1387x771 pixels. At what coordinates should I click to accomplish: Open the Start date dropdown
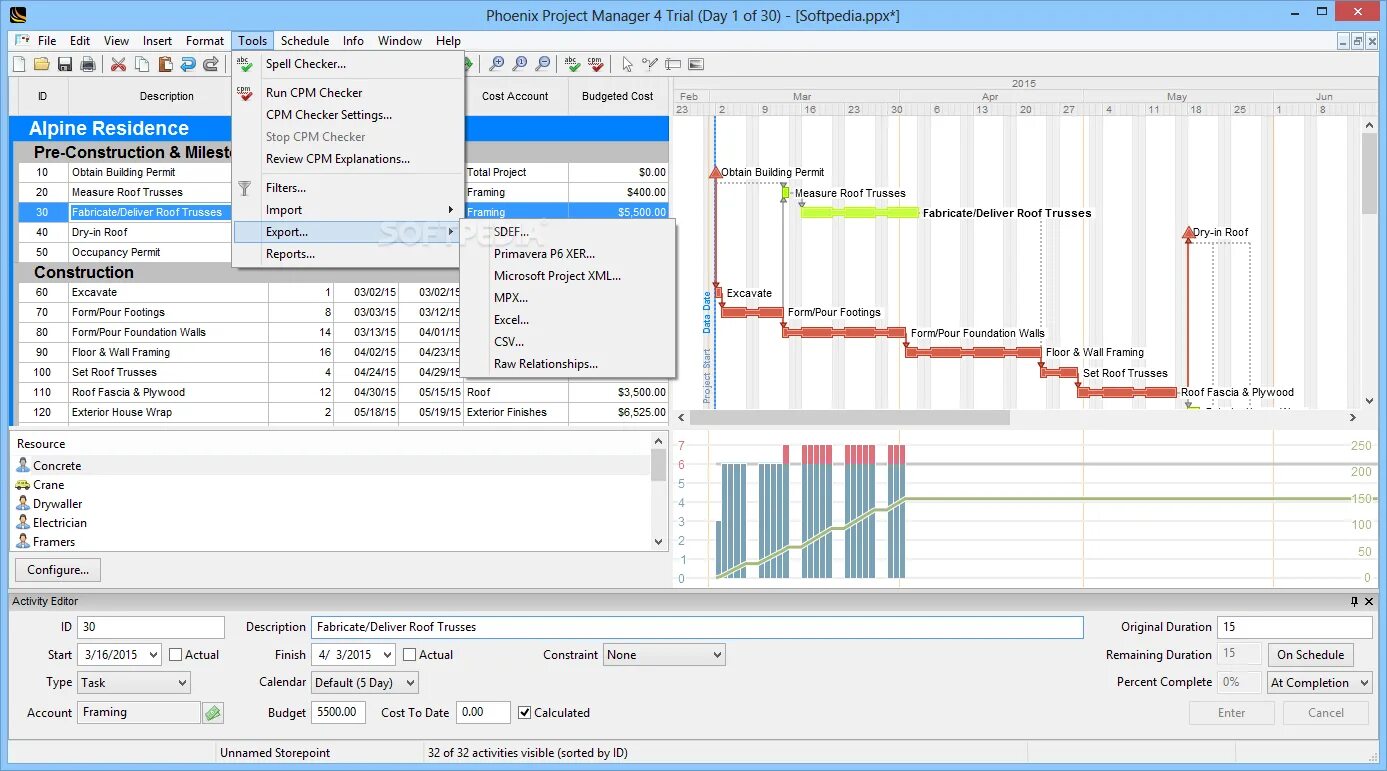pyautogui.click(x=152, y=655)
